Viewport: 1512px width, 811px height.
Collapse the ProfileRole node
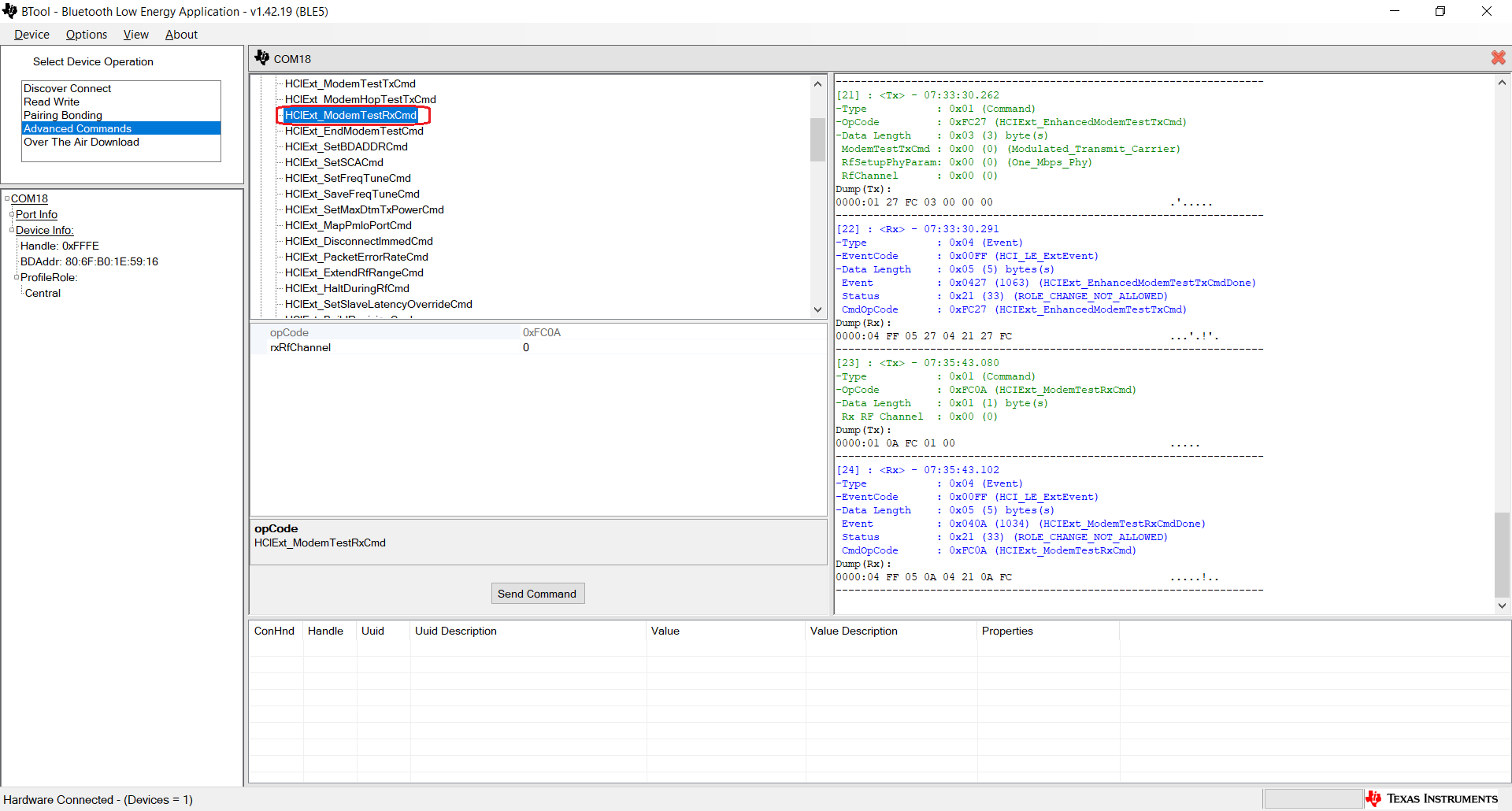tap(16, 277)
